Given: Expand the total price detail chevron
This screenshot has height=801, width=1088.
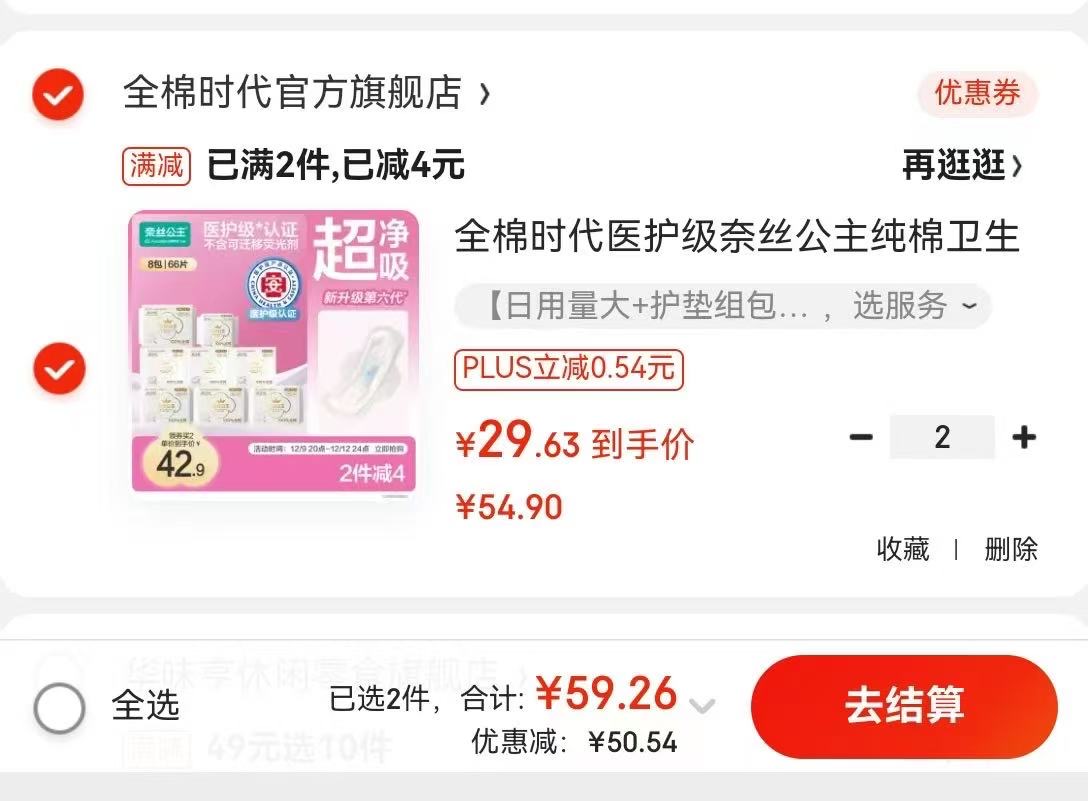Looking at the screenshot, I should click(x=702, y=707).
